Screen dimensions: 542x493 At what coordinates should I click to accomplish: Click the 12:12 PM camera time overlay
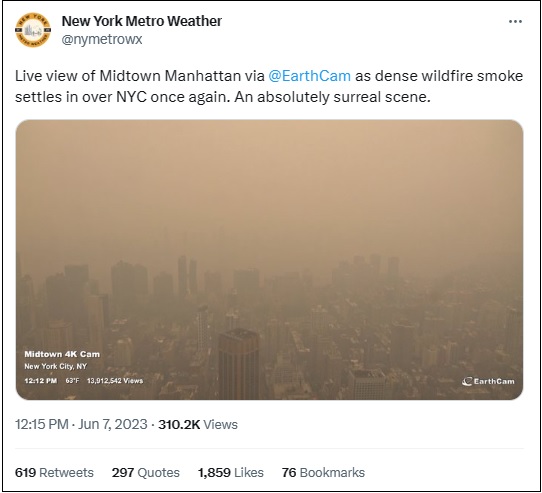click(x=40, y=381)
